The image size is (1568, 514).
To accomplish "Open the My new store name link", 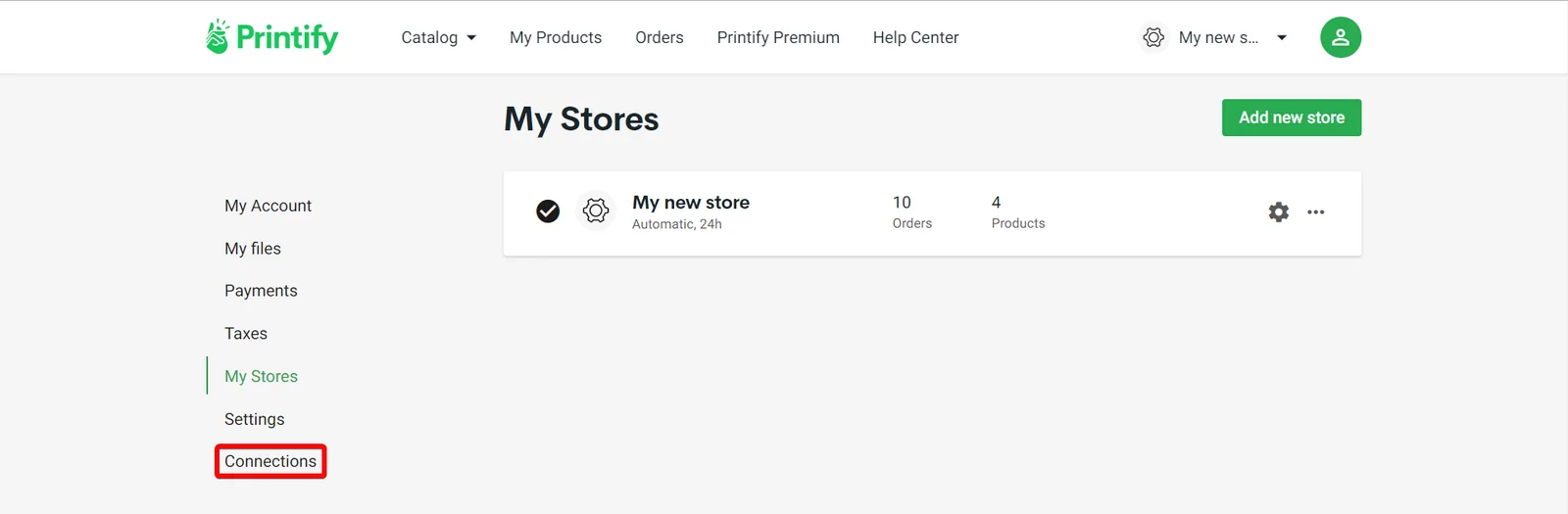I will point(691,203).
